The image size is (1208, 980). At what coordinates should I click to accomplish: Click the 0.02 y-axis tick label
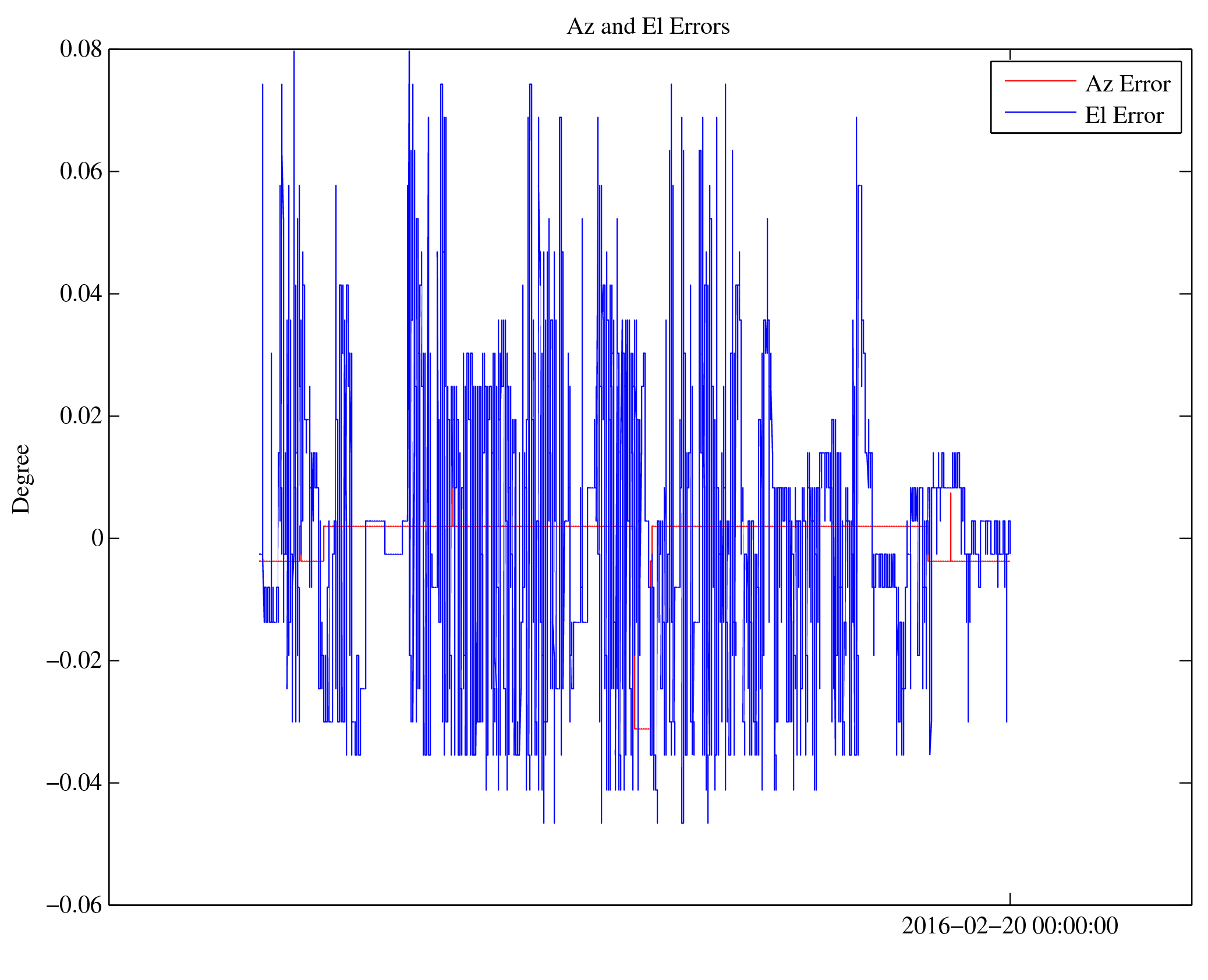[x=80, y=416]
